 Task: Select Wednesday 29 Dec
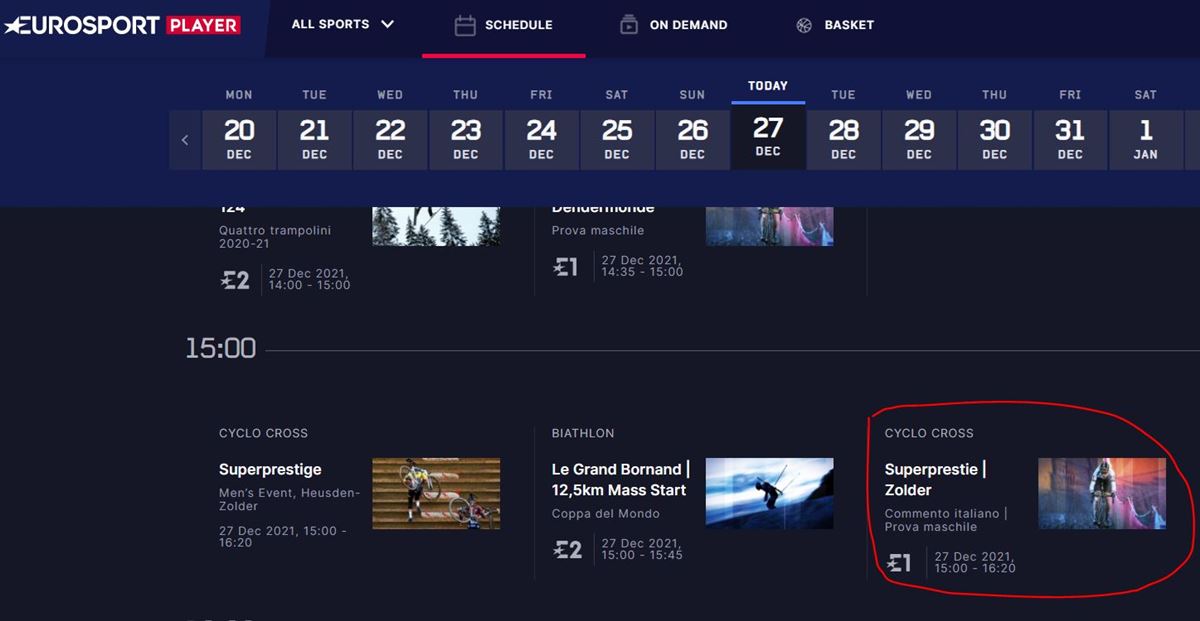[919, 140]
